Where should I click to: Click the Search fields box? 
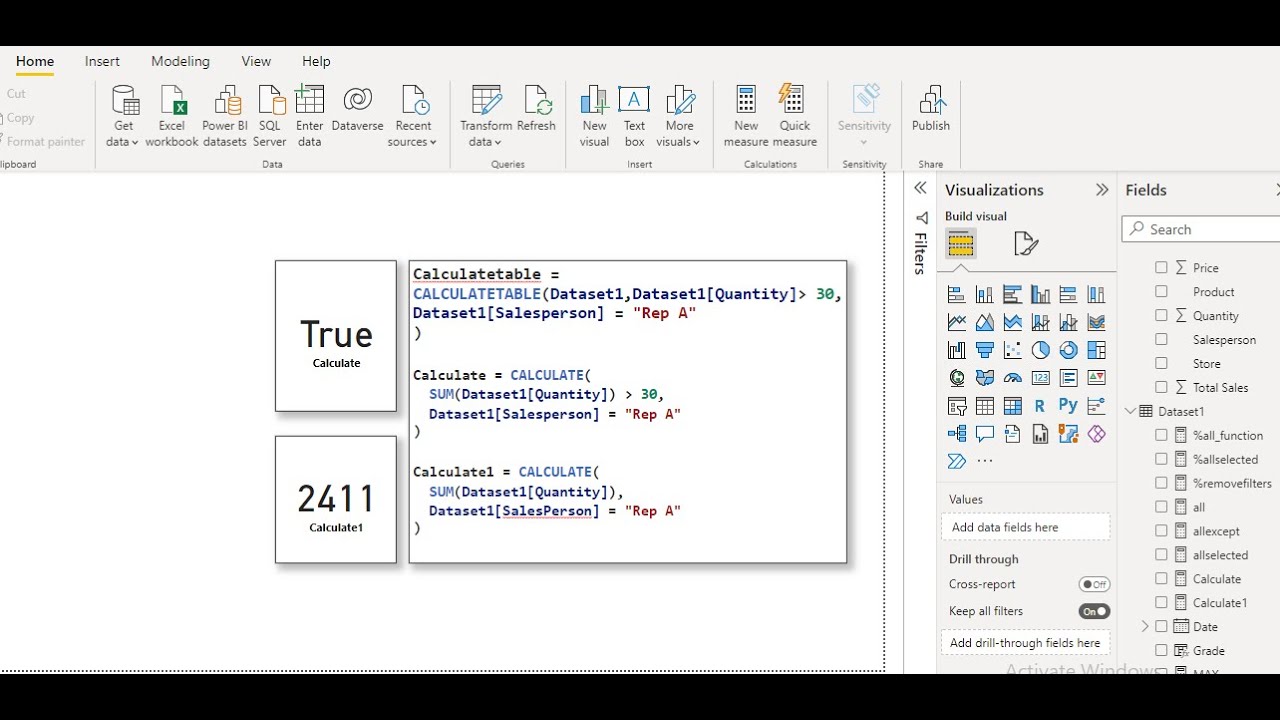(1200, 230)
